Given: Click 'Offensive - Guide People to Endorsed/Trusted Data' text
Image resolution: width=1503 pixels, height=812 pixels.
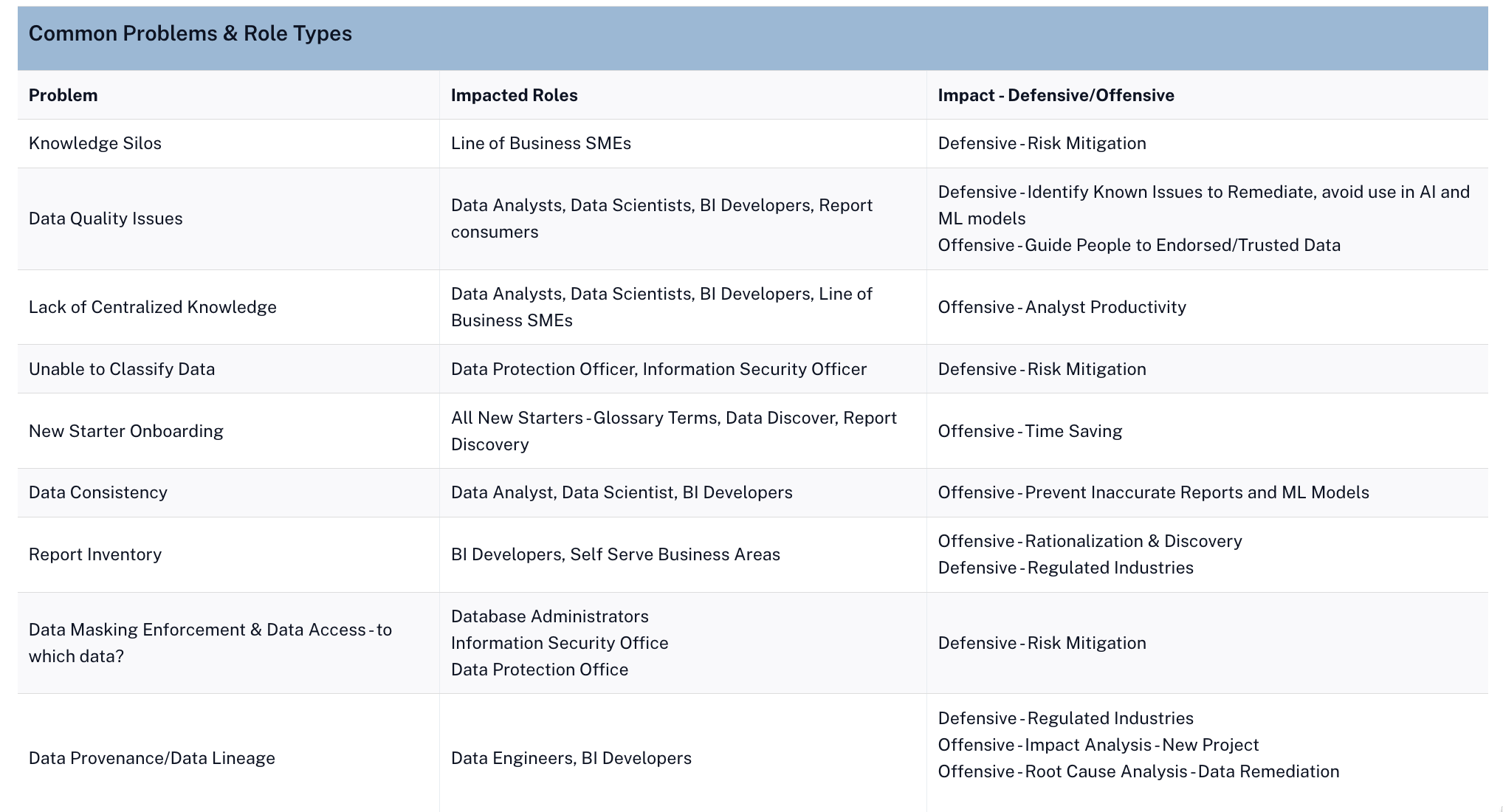Looking at the screenshot, I should pos(1138,245).
